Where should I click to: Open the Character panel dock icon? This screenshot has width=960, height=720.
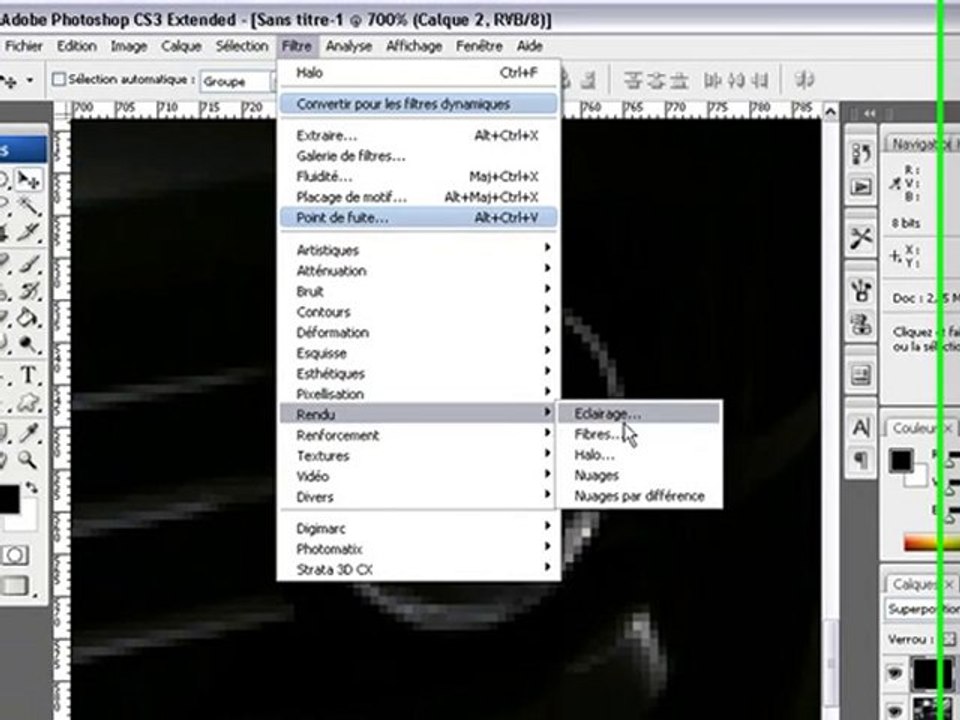(x=861, y=427)
